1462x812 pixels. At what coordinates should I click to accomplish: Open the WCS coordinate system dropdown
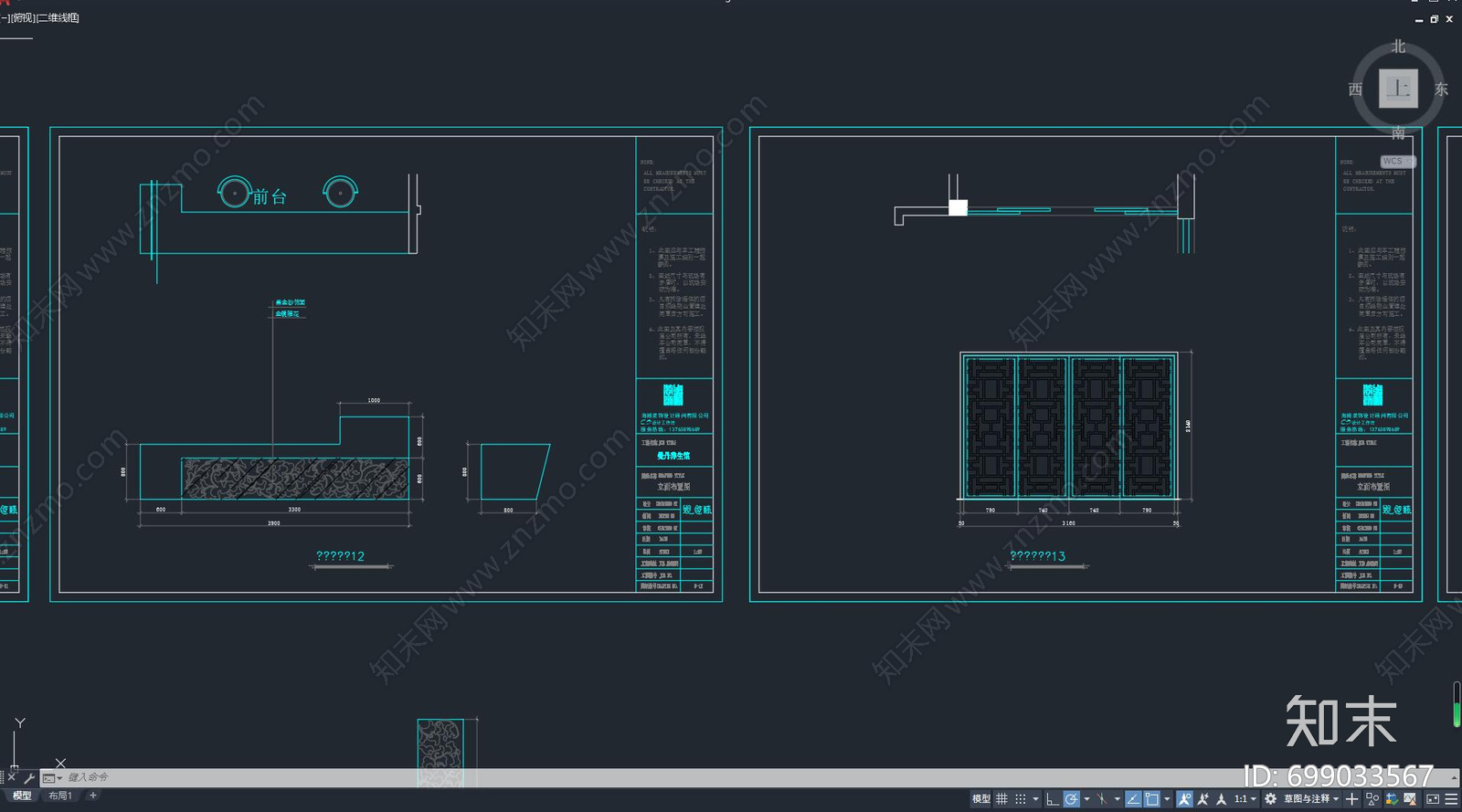point(1397,162)
